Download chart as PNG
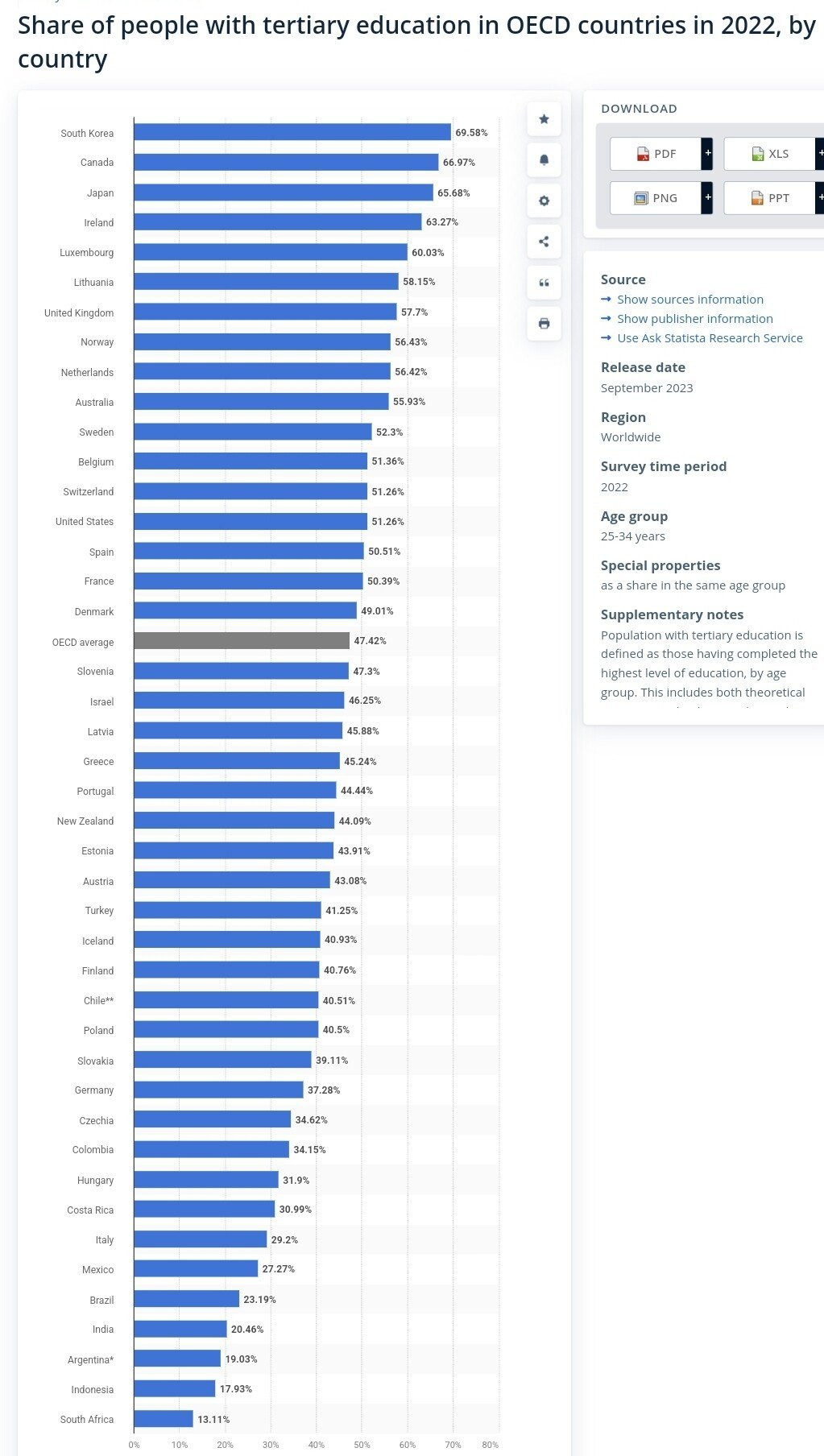 (655, 198)
